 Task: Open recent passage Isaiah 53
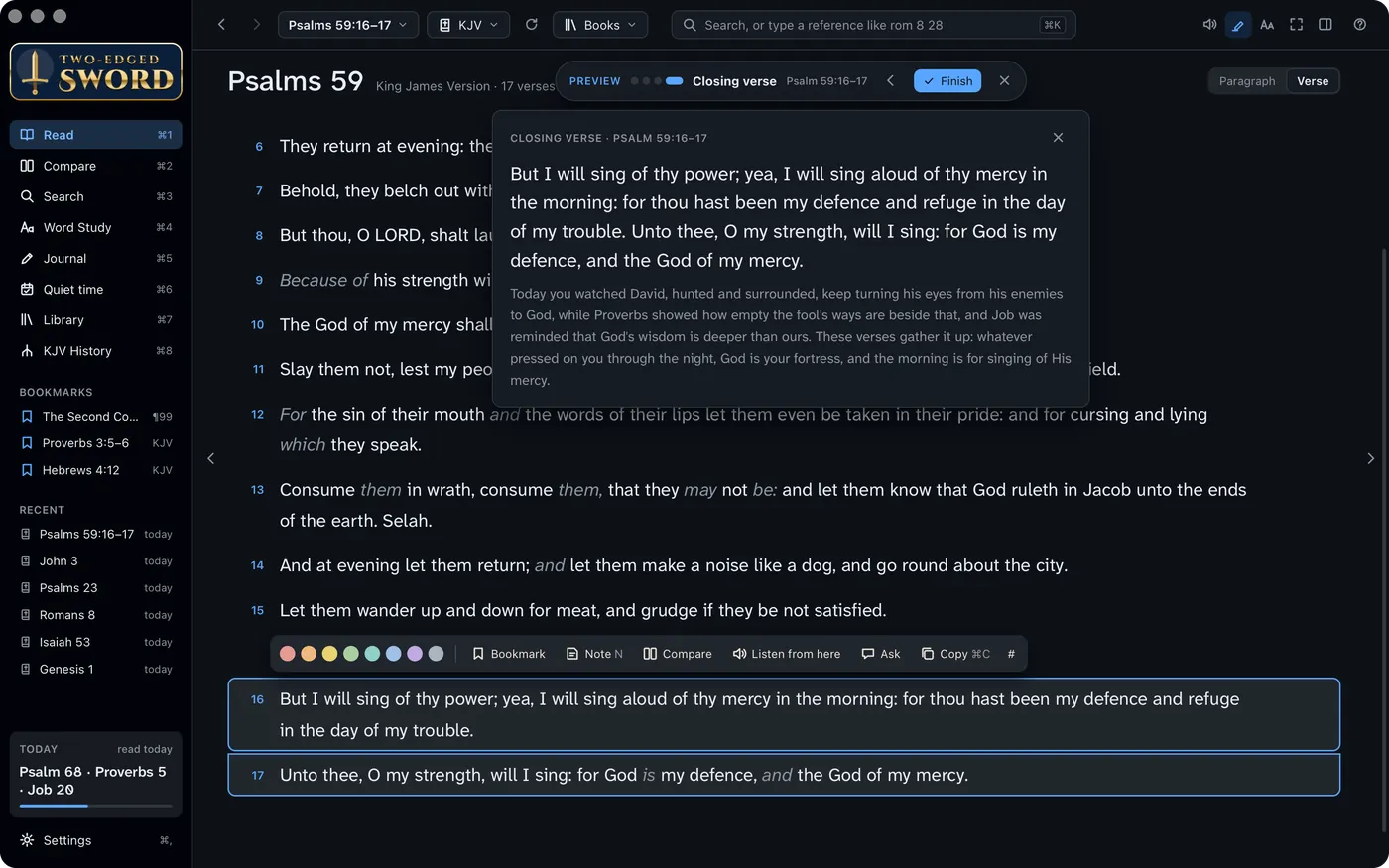(96, 642)
